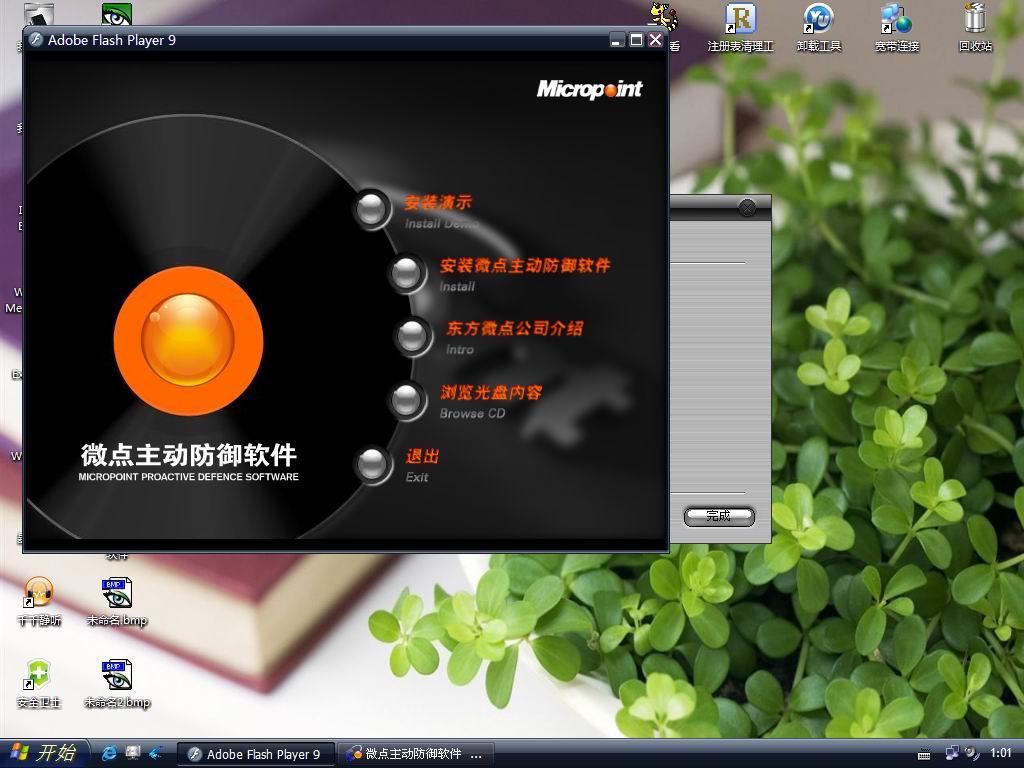Select the 未命名2.bmp desktop file

117,684
